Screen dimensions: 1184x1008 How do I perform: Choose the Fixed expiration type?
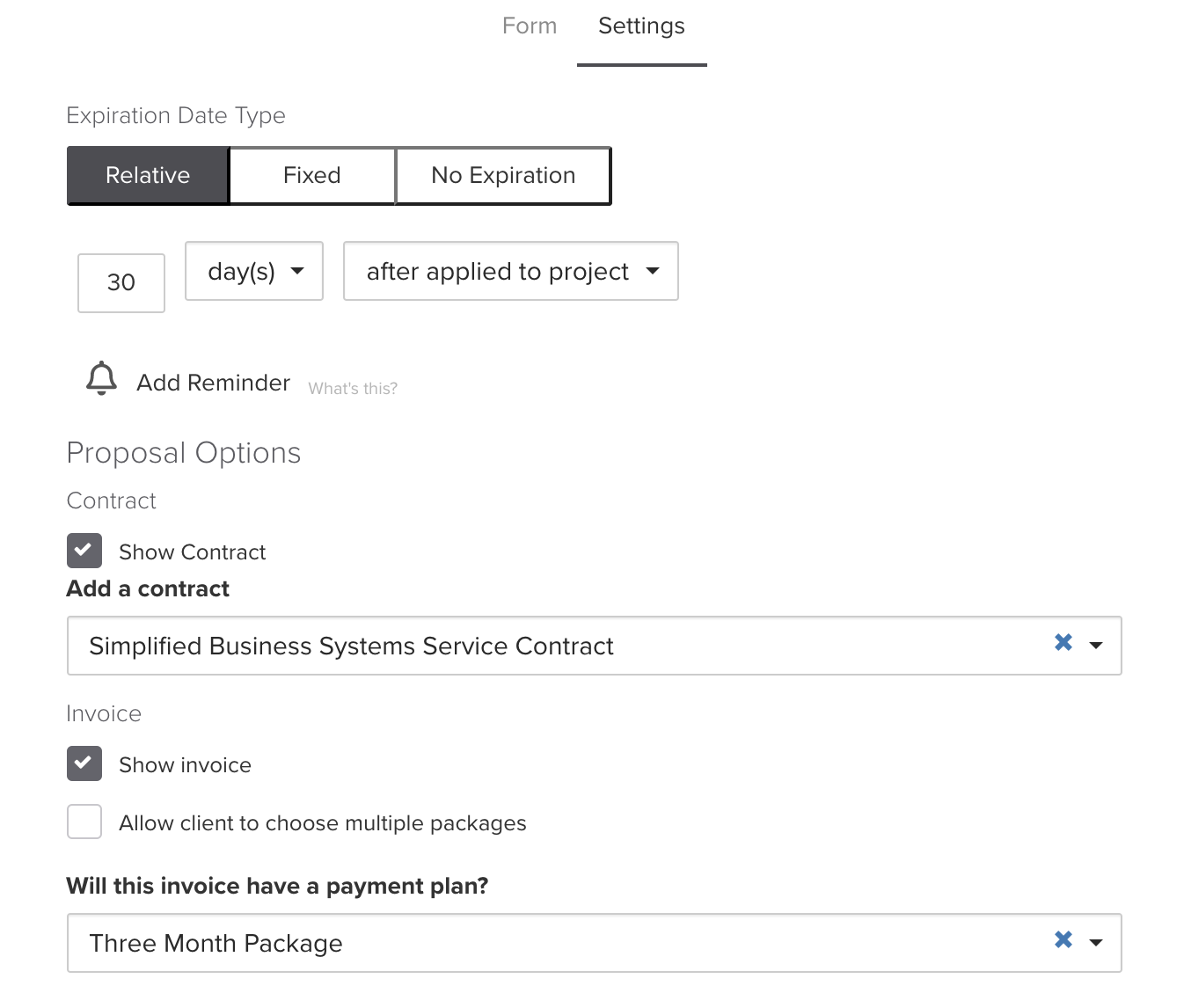(x=312, y=176)
